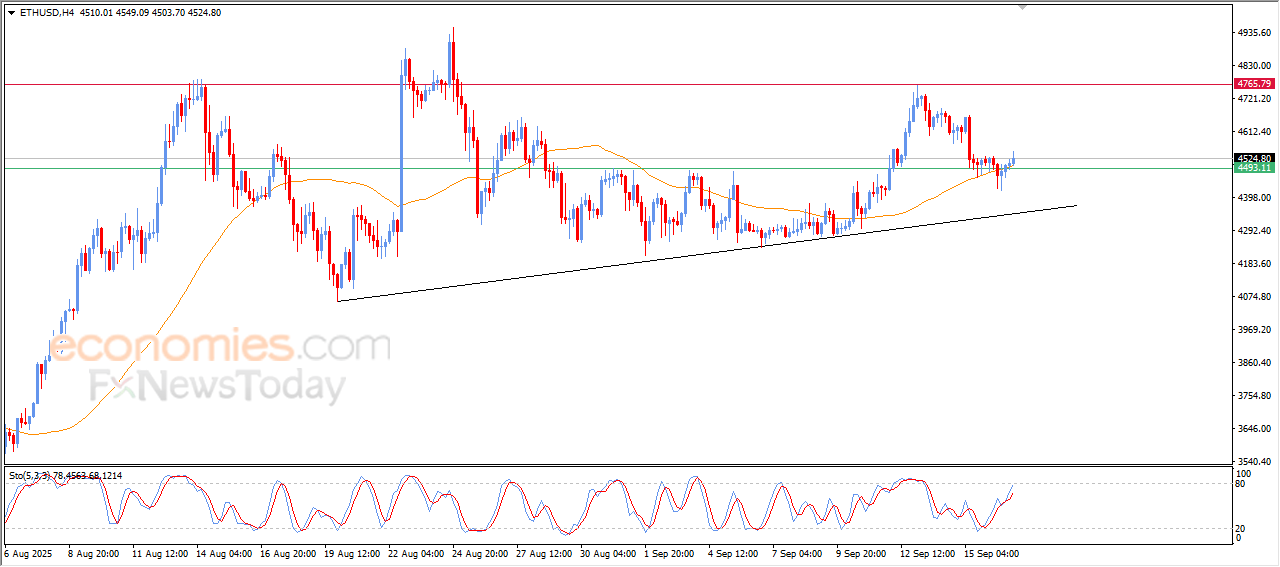Click the 4935.60 price axis label
The width and height of the screenshot is (1280, 567).
[x=1254, y=33]
